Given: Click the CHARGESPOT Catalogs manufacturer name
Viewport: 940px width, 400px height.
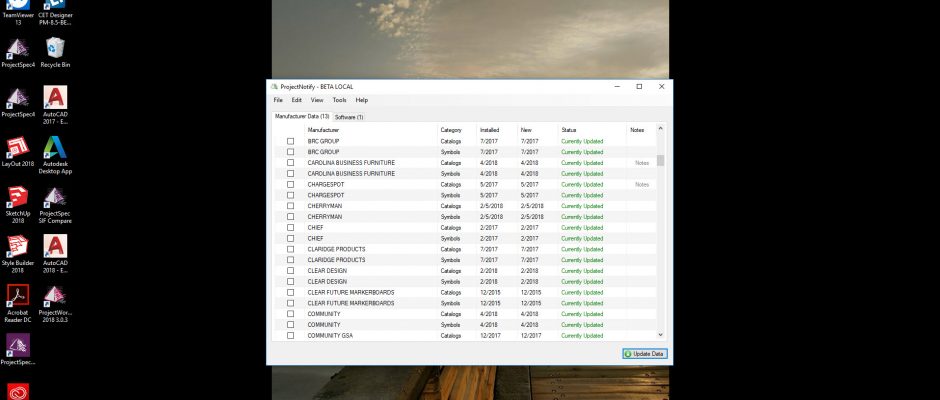Looking at the screenshot, I should coord(326,185).
